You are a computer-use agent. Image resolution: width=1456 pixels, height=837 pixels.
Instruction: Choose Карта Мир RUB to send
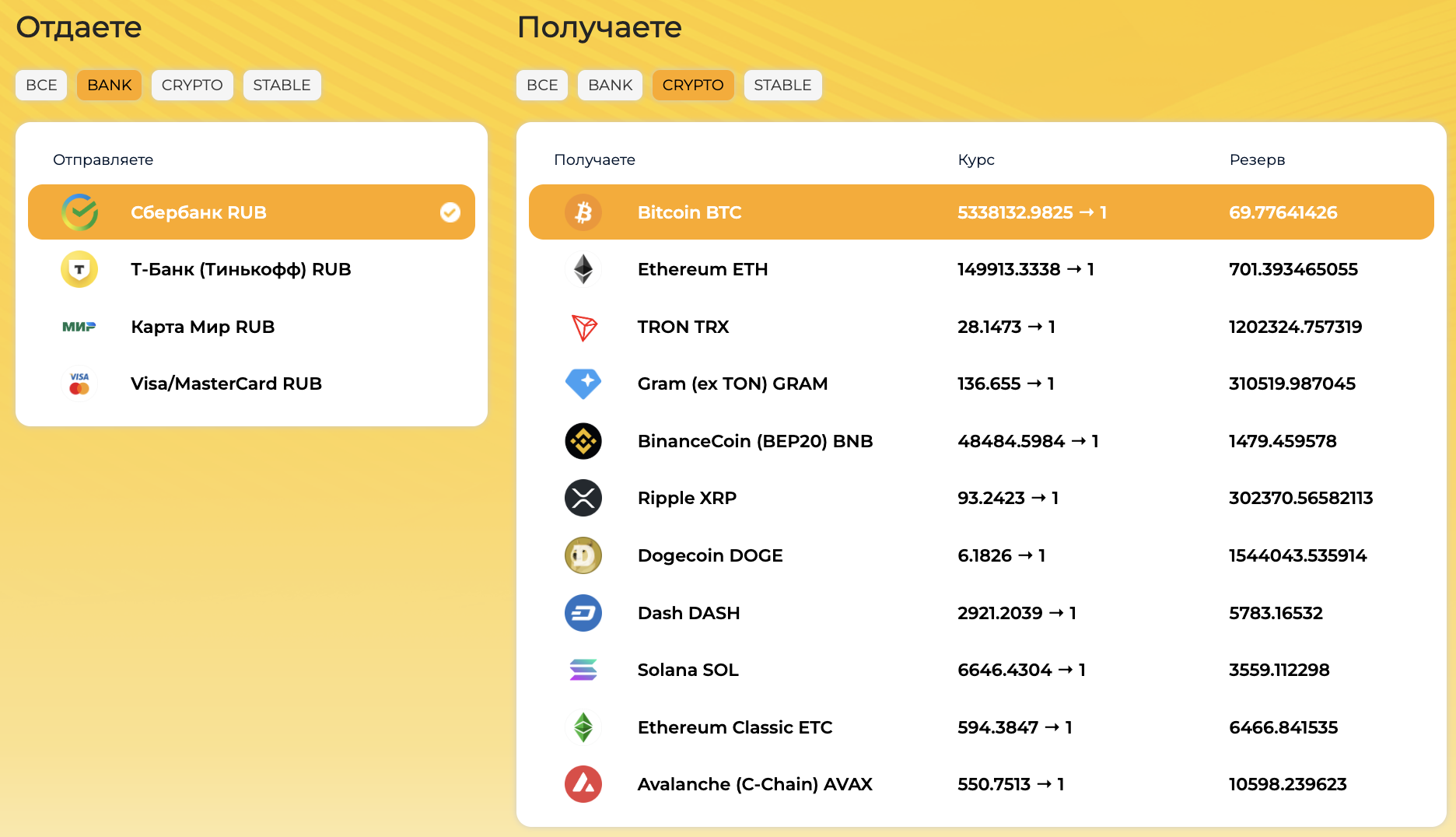click(x=251, y=327)
